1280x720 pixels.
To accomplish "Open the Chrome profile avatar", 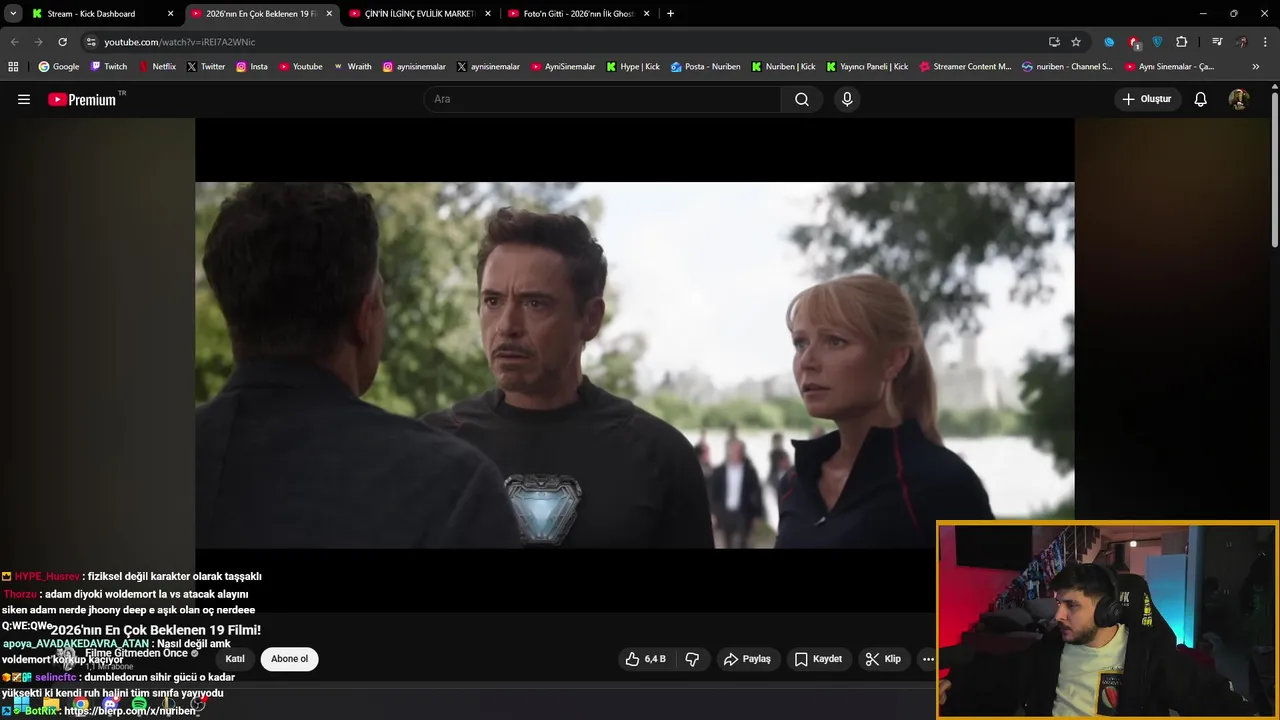I will coord(1242,42).
